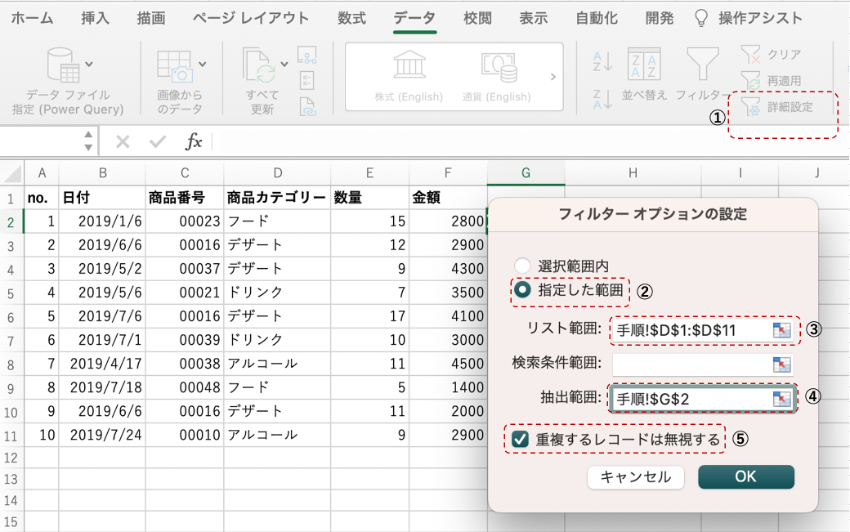Click the cell containing 2019/4/17
Image resolution: width=850 pixels, height=532 pixels.
[102, 363]
